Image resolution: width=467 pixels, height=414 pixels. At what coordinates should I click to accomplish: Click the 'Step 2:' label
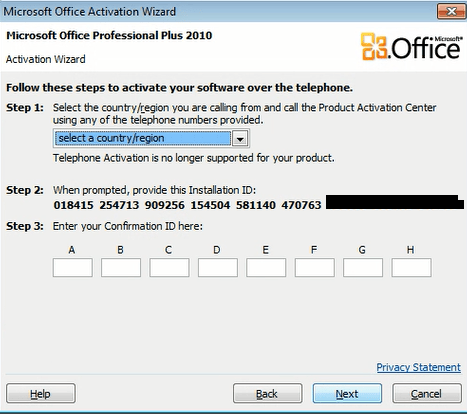[x=25, y=190]
